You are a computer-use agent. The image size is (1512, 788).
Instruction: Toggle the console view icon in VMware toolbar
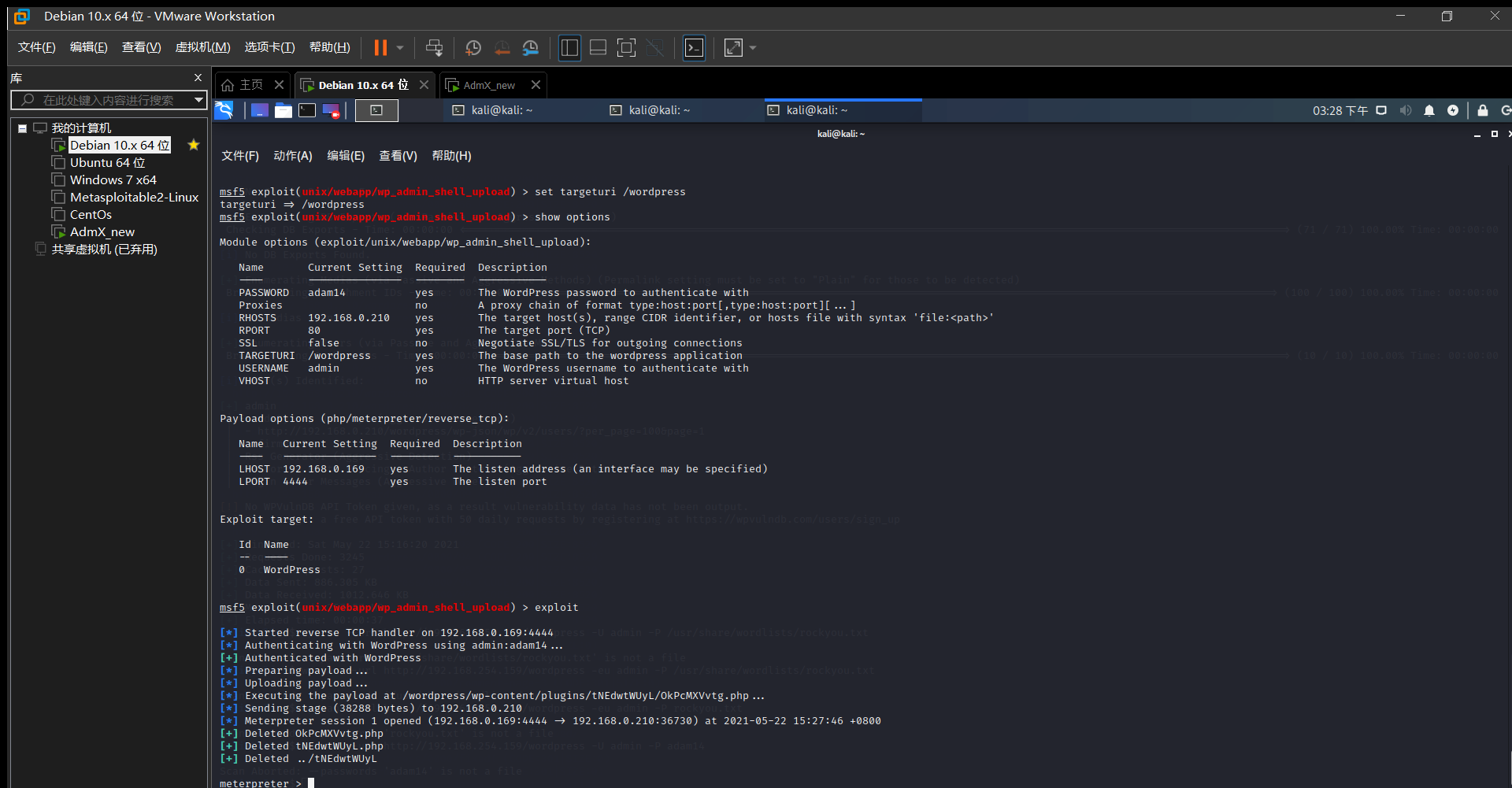pos(694,48)
